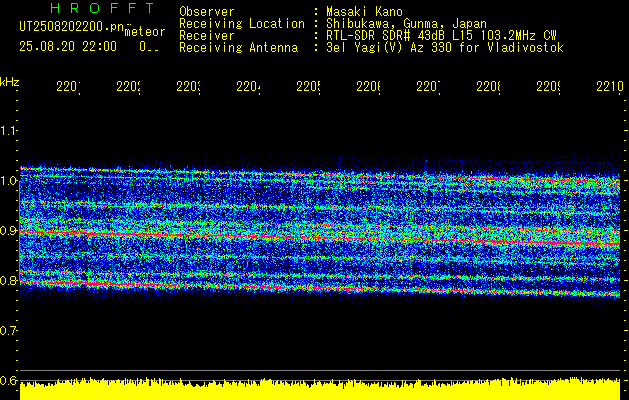
Task: Click the 2207 time axis marker
Action: 428,87
